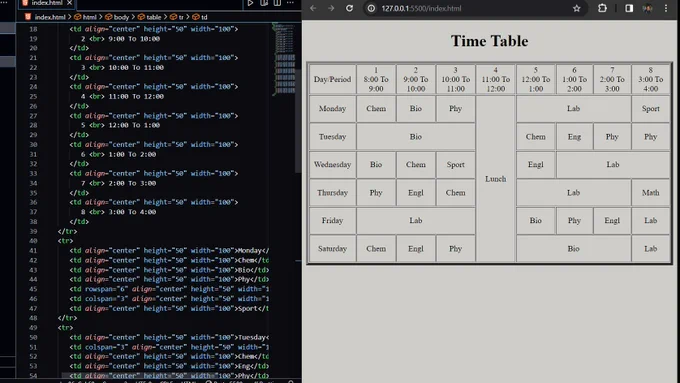Click the Lunch cell in the timetable
680x383 pixels.
coord(496,179)
